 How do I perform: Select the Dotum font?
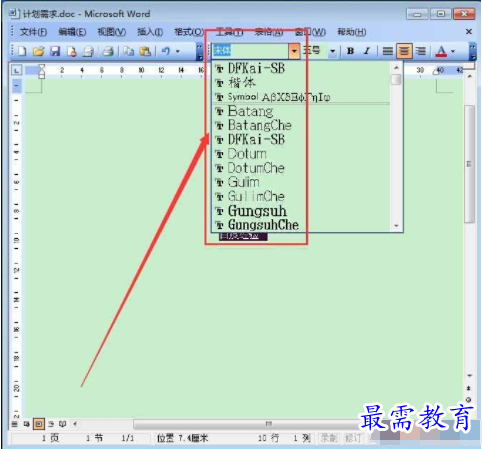[x=301, y=154]
